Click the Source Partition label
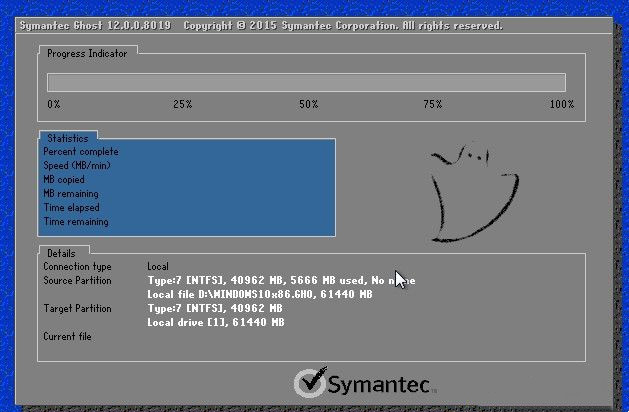Screen dimensions: 629x412 click(x=77, y=280)
